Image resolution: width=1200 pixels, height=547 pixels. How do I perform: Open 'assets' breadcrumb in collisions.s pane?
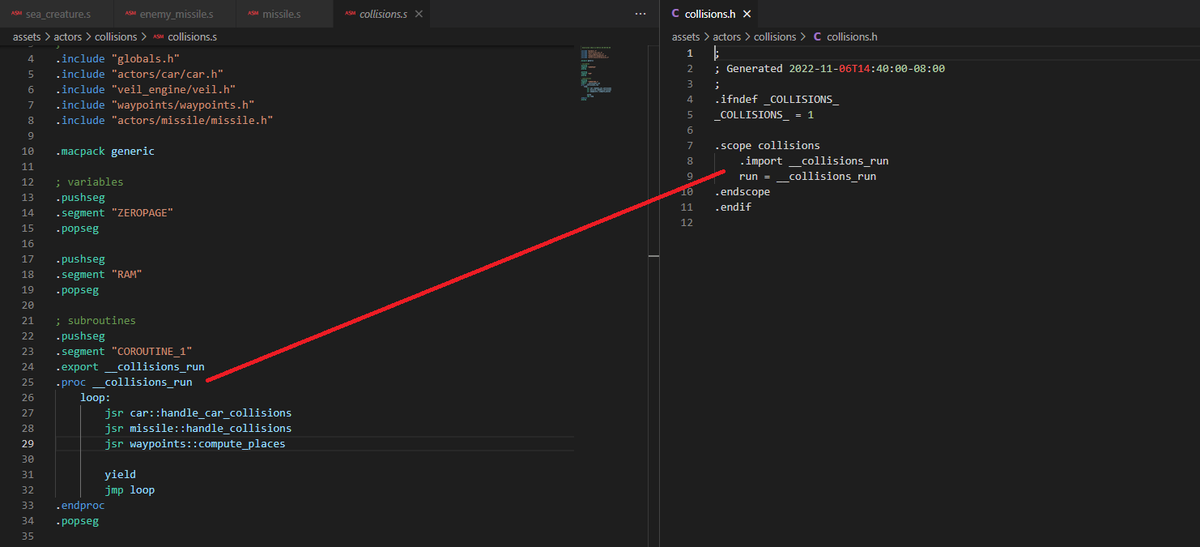[28, 36]
